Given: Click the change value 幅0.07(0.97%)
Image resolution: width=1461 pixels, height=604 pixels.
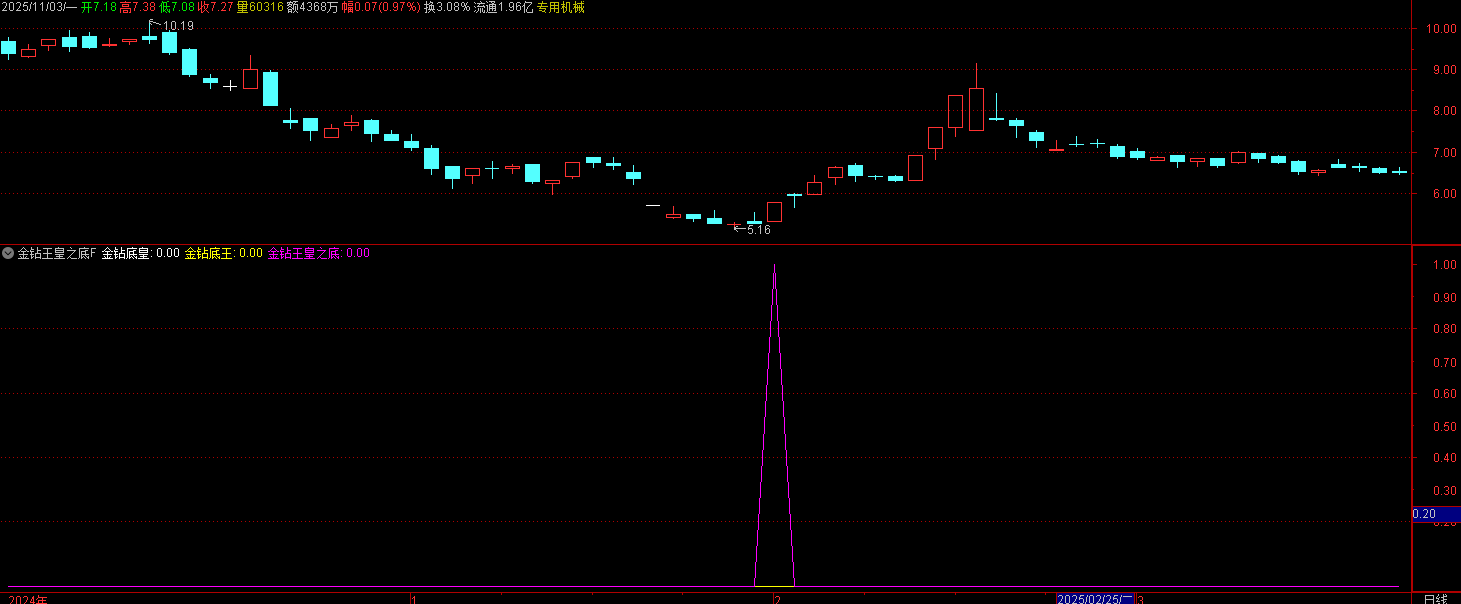Looking at the screenshot, I should click(x=380, y=7).
